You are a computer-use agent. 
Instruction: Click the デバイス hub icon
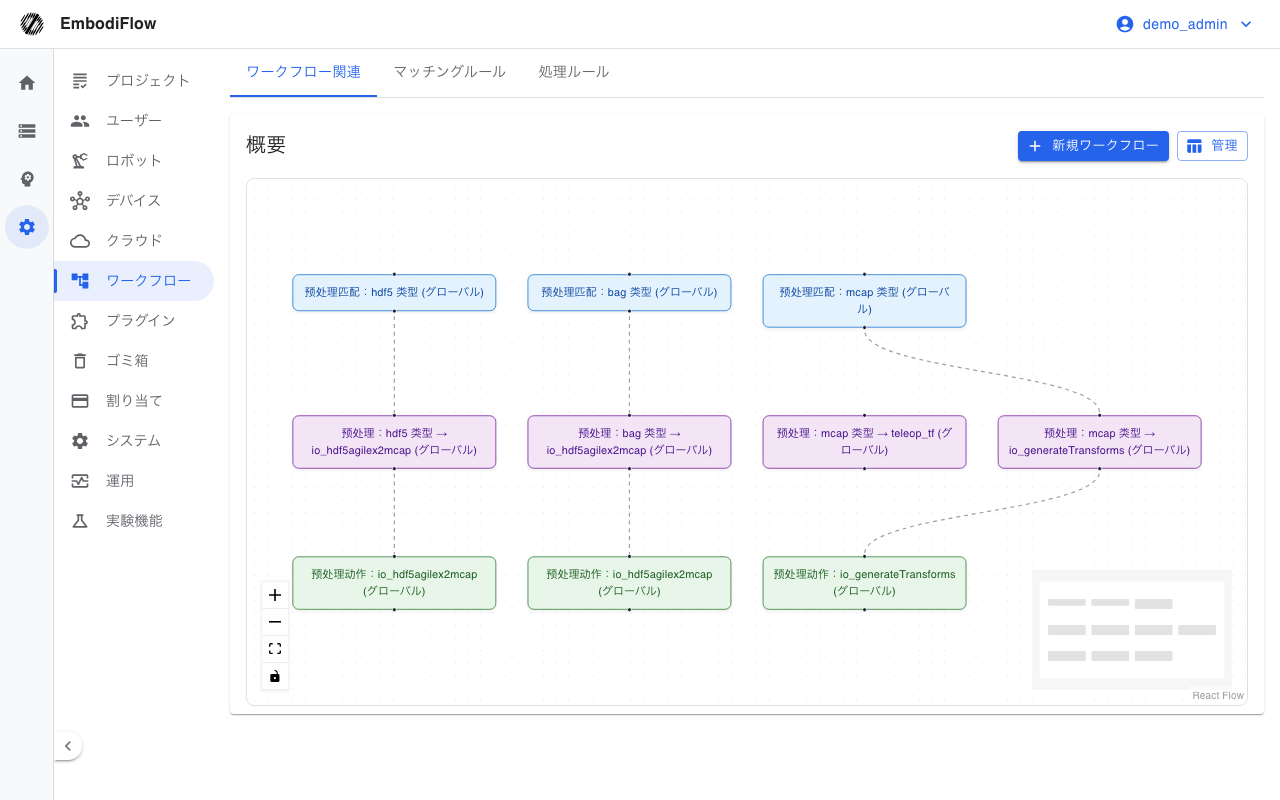(x=80, y=200)
